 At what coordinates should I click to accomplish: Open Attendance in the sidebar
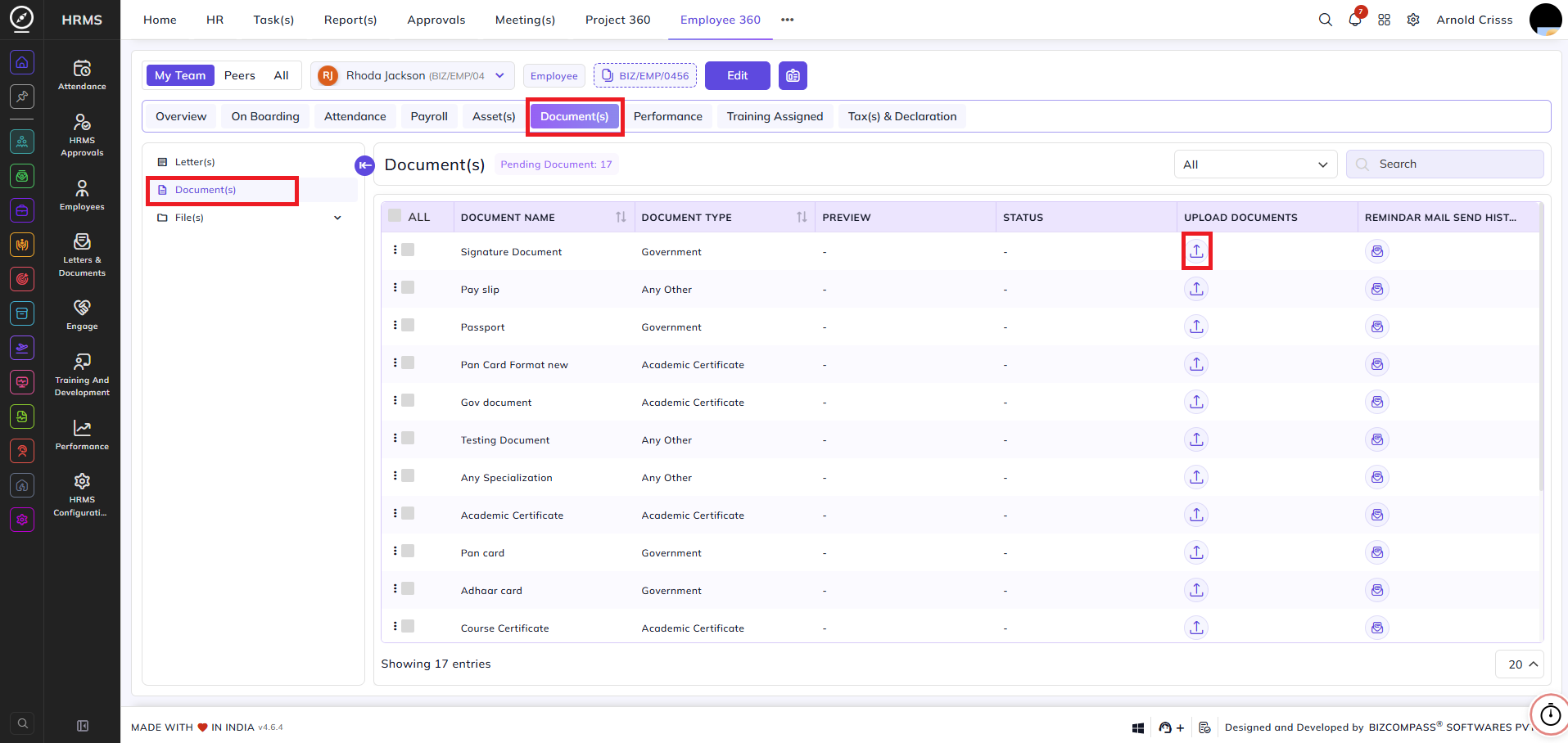coord(82,74)
